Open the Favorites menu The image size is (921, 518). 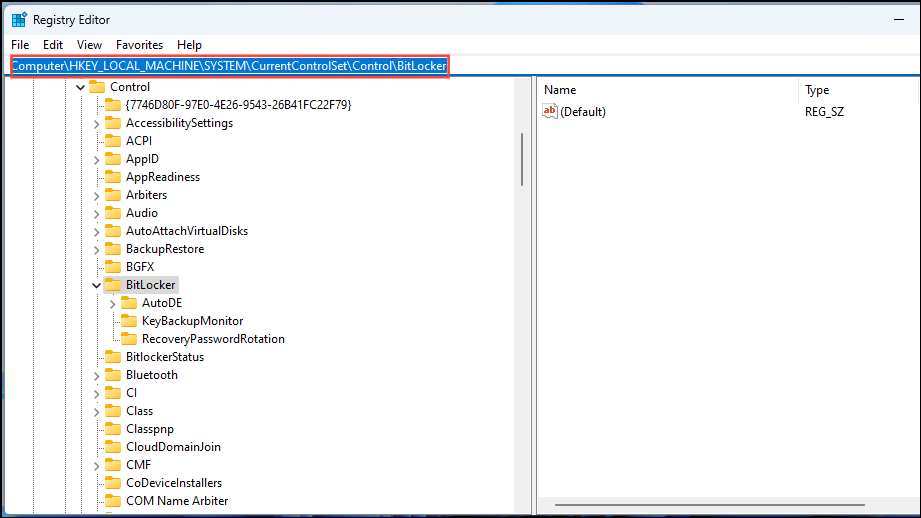(139, 45)
